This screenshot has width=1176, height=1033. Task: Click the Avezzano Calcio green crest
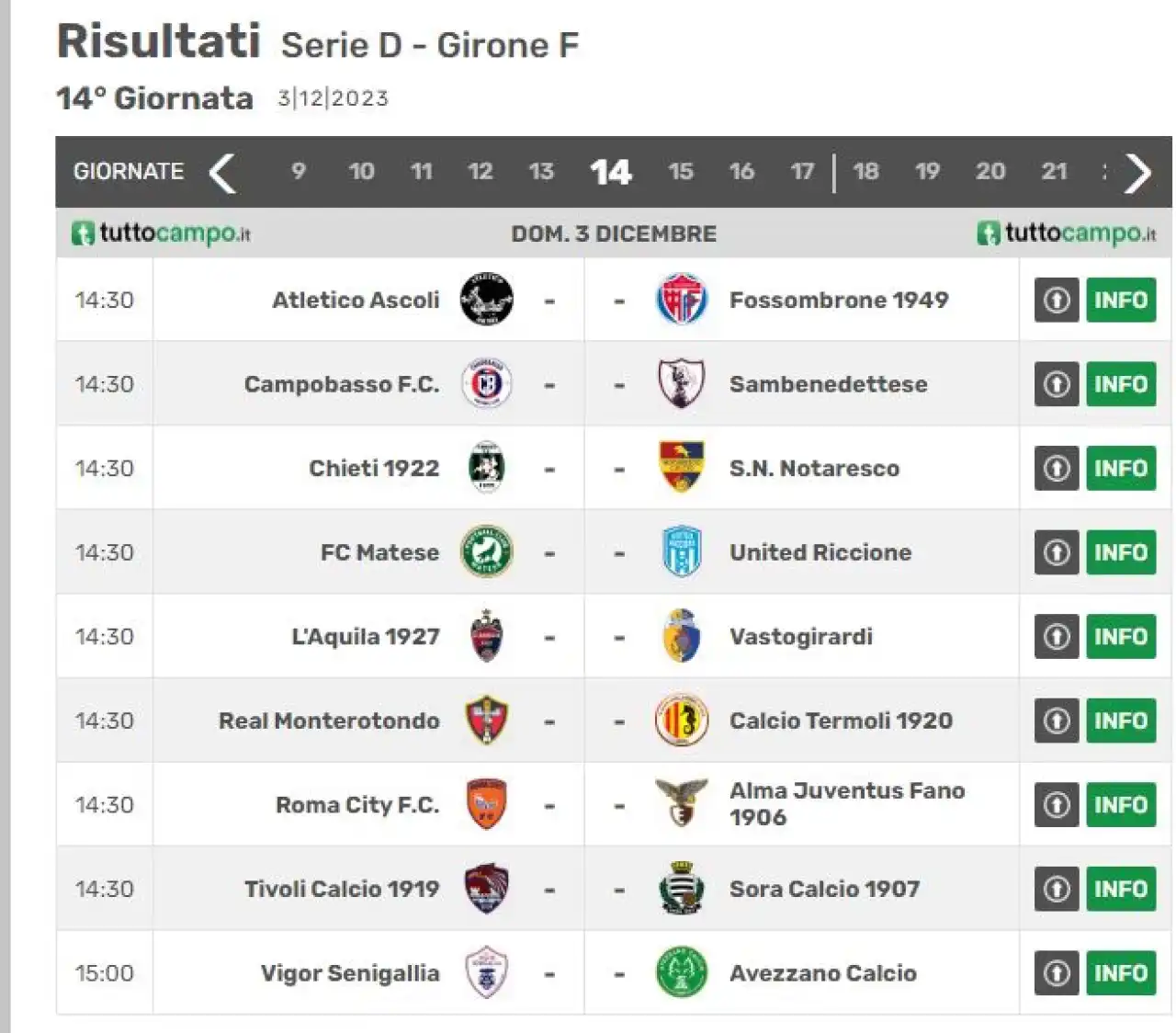[x=681, y=973]
